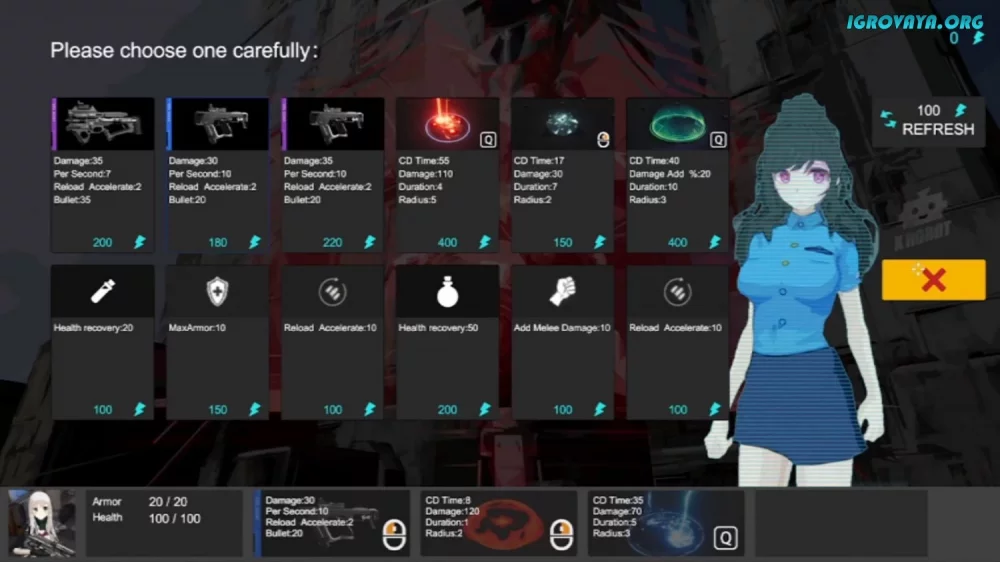Click the Armor and Health stats panel
Screen dimensions: 1000x562
164,522
